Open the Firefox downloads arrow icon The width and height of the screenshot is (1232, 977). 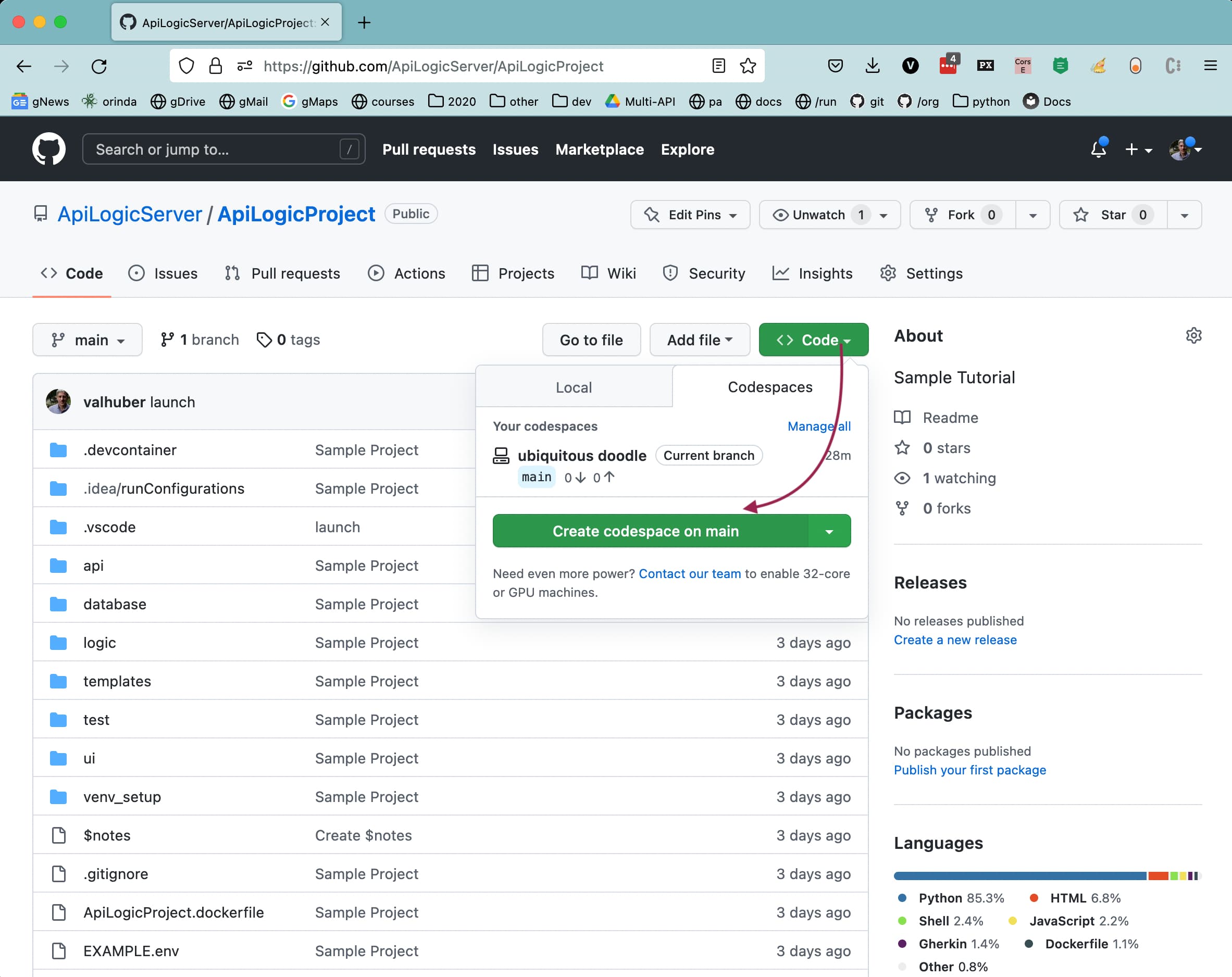[x=872, y=66]
